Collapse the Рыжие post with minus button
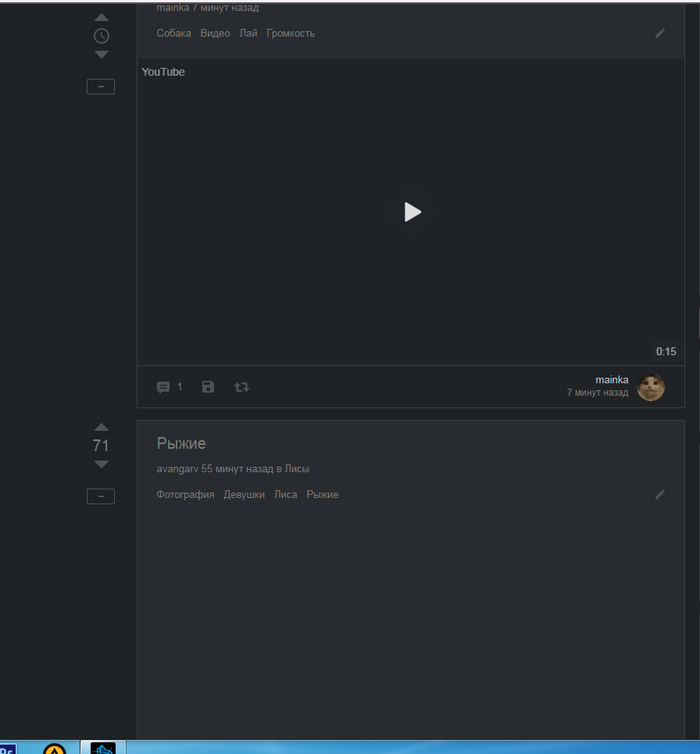This screenshot has width=700, height=754. point(101,496)
